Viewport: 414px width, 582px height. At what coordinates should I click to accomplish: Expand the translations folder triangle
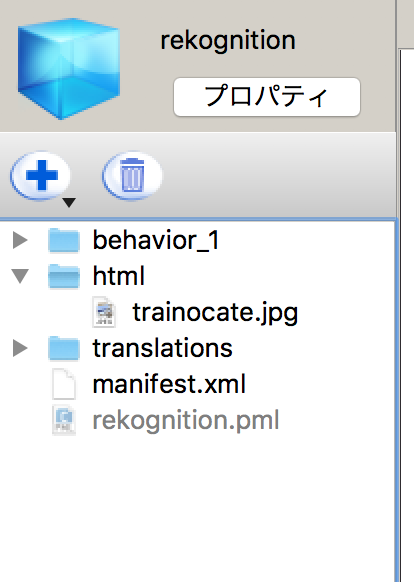coord(20,348)
